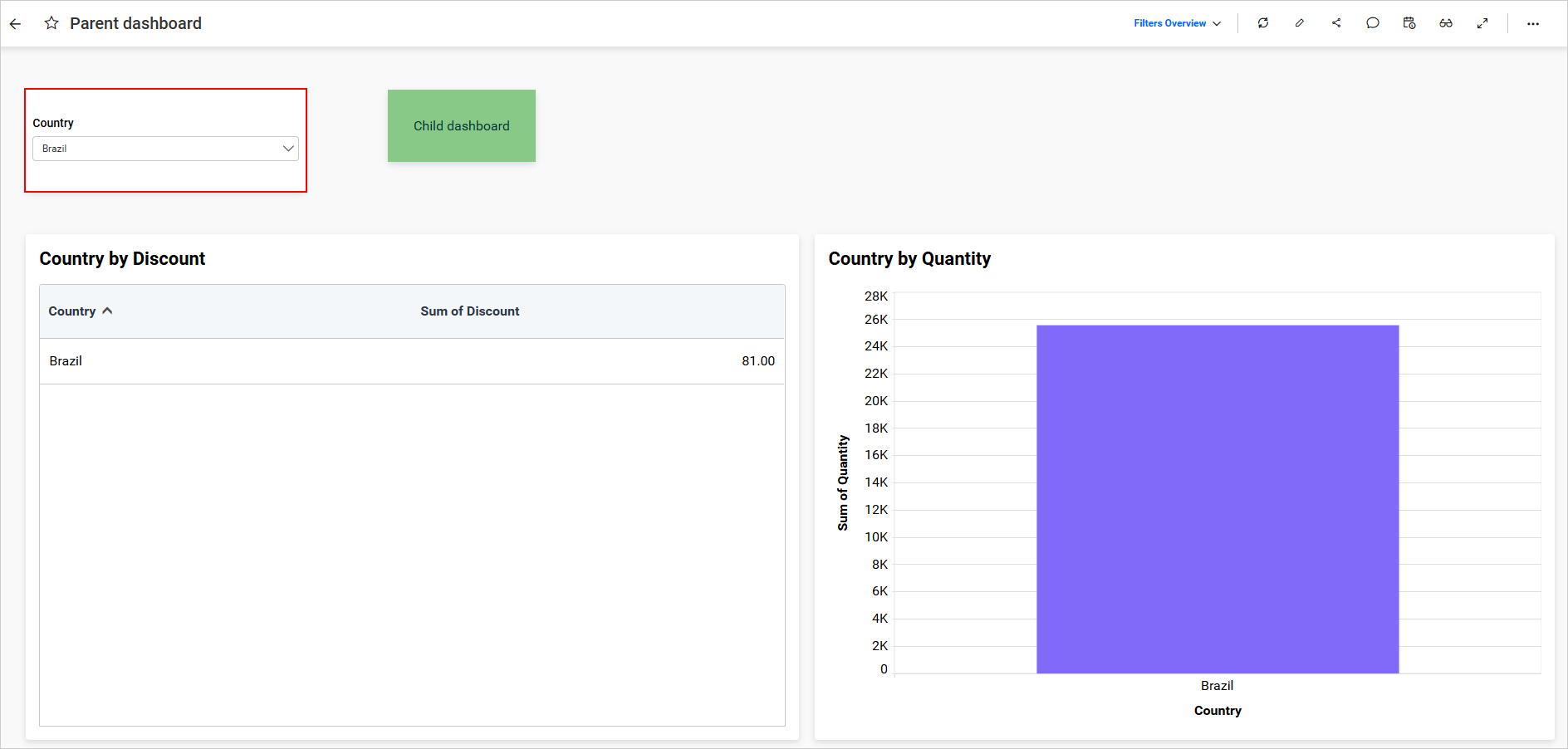Screen dimensions: 1568x749
Task: Refresh the dashboard data
Action: click(1262, 23)
